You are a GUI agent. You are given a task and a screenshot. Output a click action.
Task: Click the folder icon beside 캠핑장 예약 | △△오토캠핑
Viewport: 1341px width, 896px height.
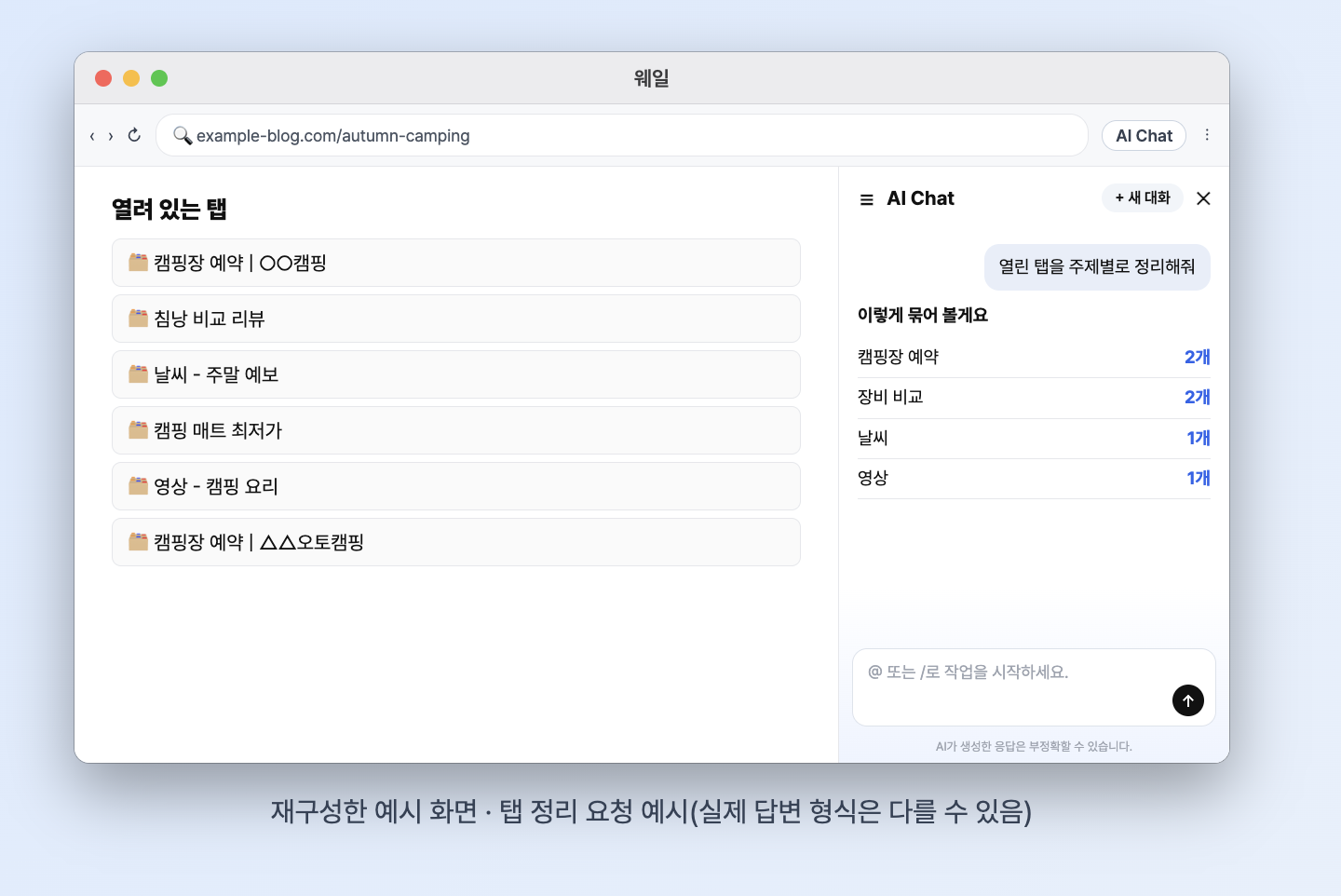(x=139, y=542)
